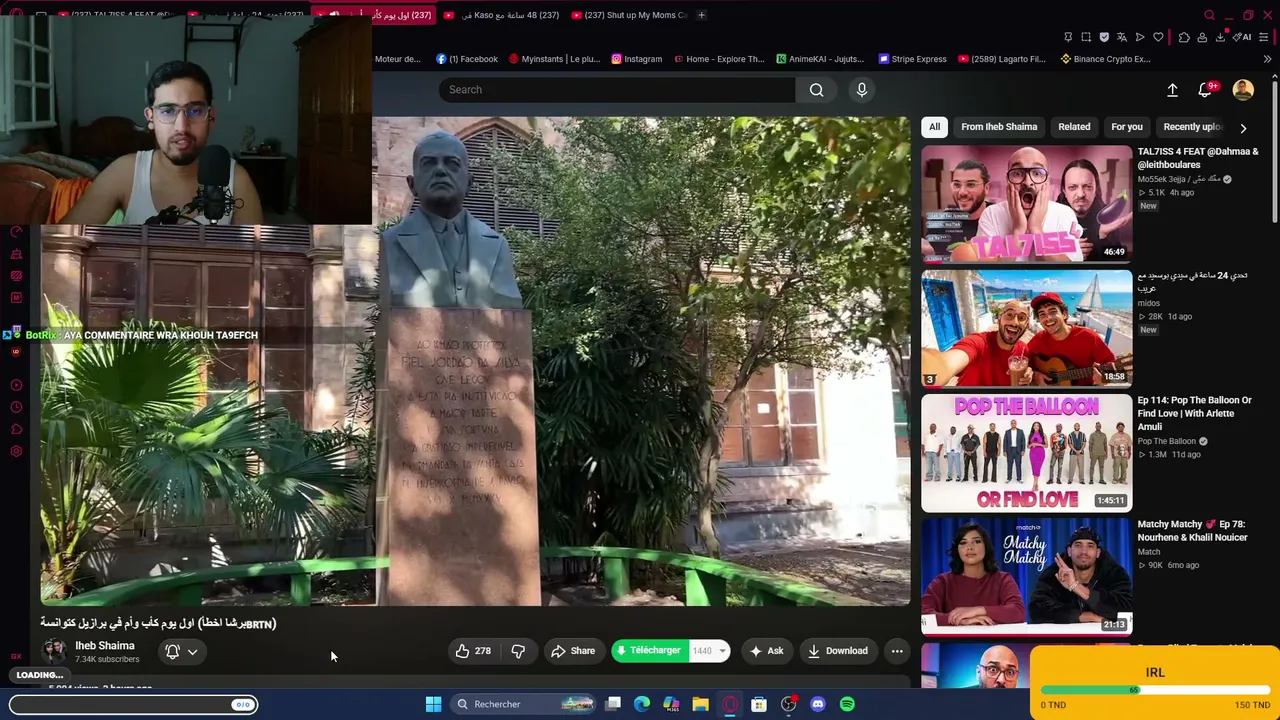Open the snapshot tool in address bar
This screenshot has width=1280, height=720.
[1086, 37]
